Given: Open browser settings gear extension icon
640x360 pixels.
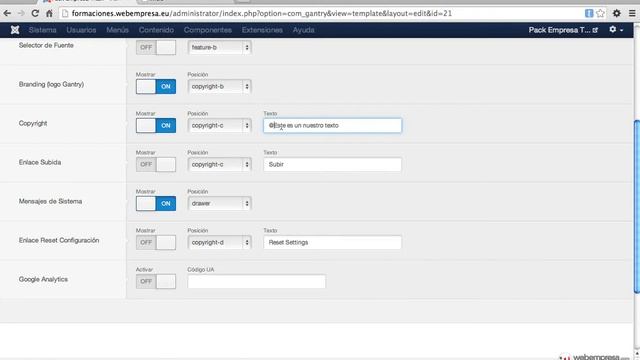Looking at the screenshot, I should tap(617, 13).
